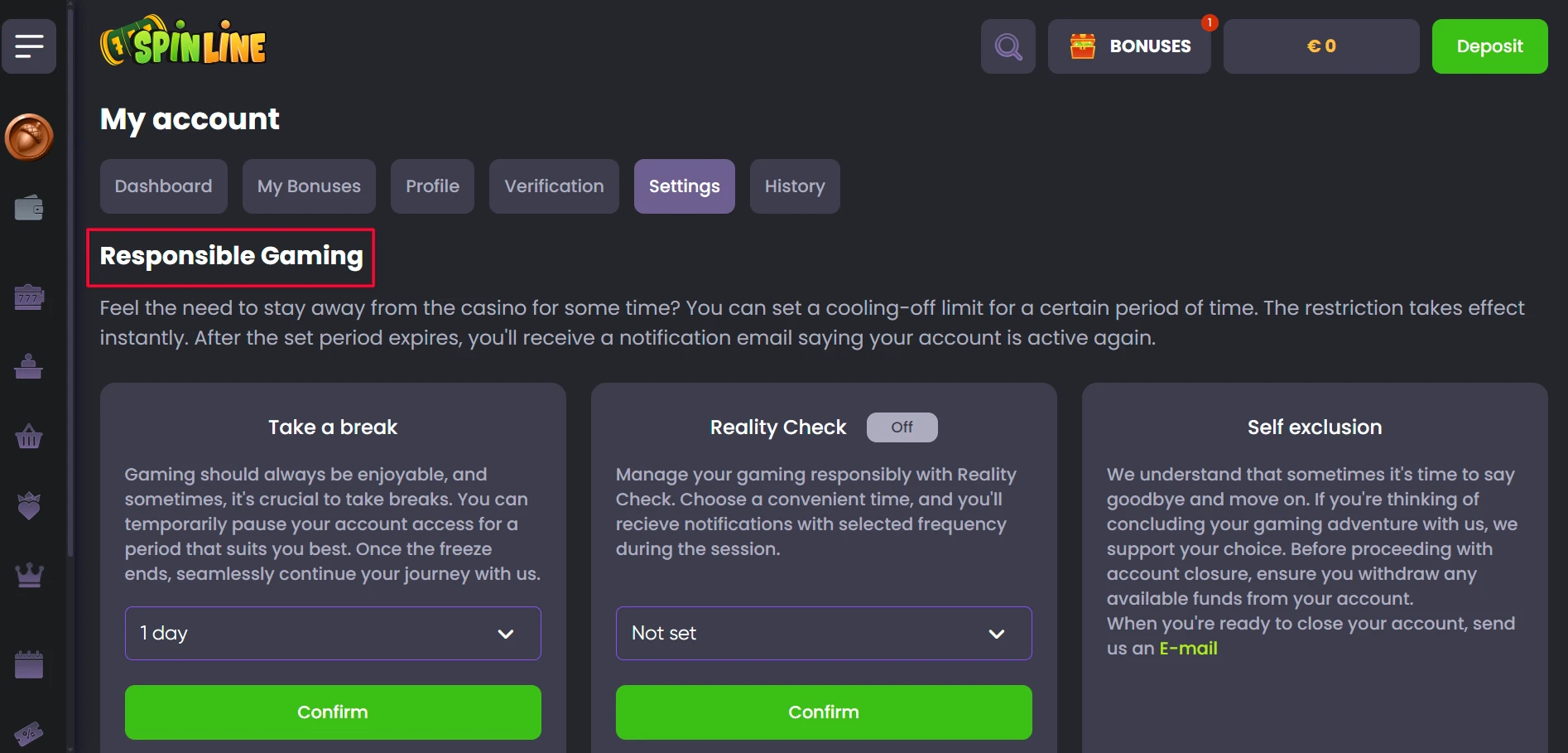Open the hamburger menu in the sidebar
The image size is (1568, 753).
click(29, 46)
